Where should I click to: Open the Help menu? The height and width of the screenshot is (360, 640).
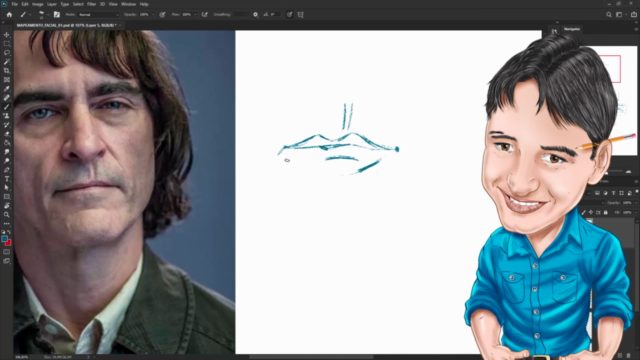pos(144,4)
